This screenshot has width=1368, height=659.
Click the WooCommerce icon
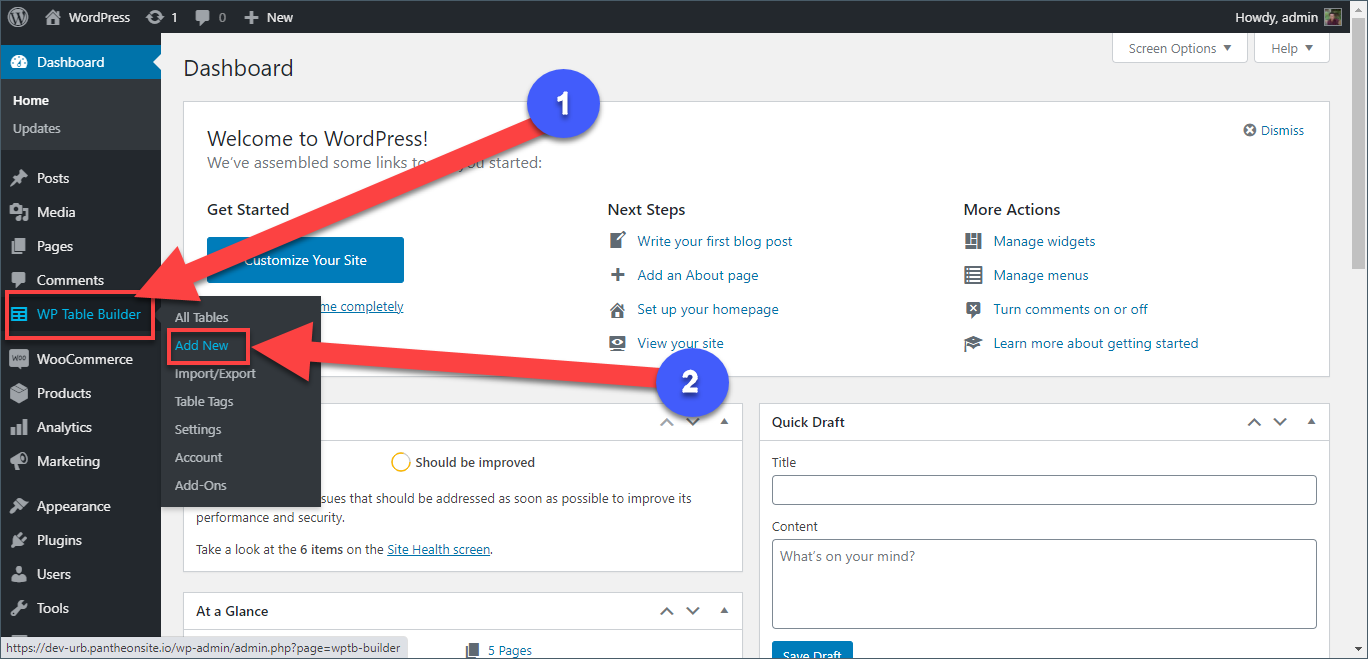pyautogui.click(x=19, y=359)
